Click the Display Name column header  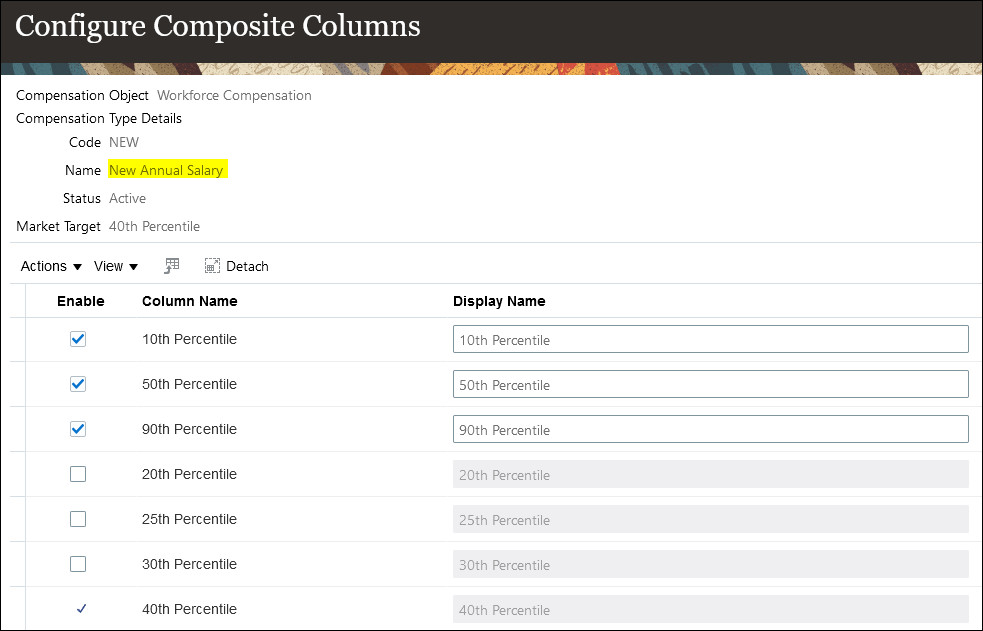[499, 301]
